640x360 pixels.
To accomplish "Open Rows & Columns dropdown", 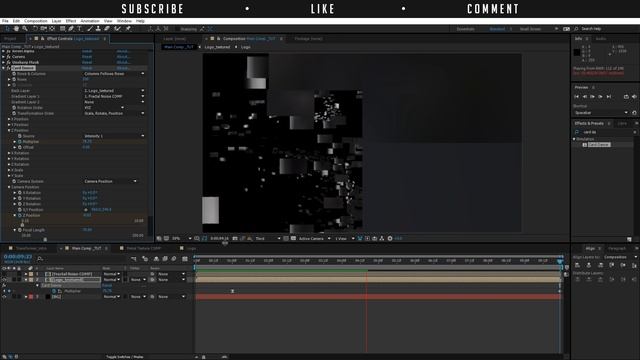I will click(x=114, y=74).
